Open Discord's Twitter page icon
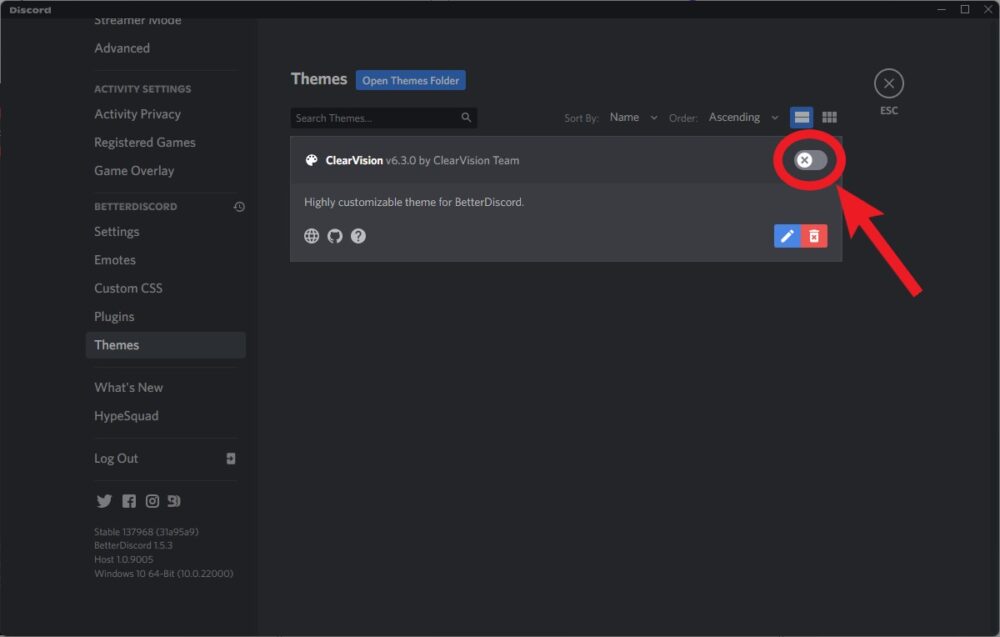Viewport: 1000px width, 637px height. pos(104,500)
